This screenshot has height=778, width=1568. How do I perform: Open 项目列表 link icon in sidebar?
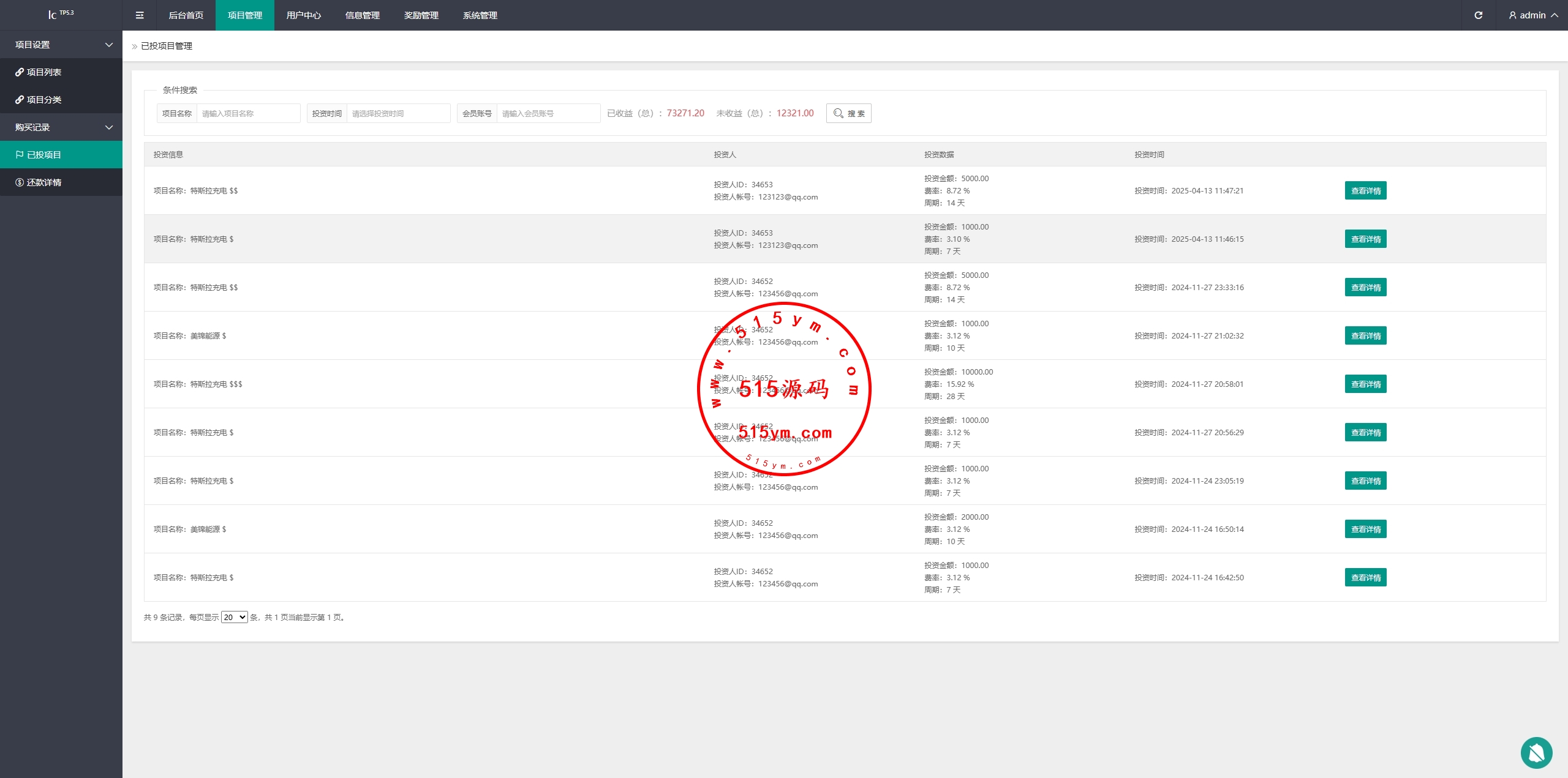point(20,72)
